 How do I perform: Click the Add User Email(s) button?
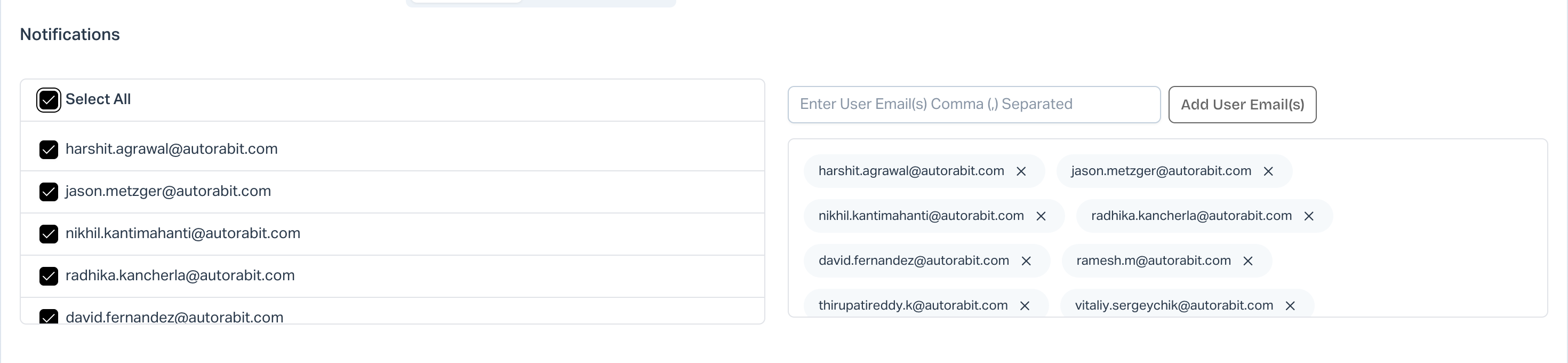[1242, 105]
